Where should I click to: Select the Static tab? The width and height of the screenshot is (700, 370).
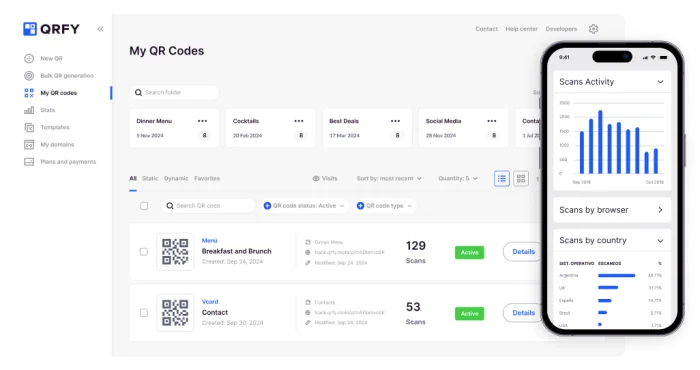click(x=150, y=179)
